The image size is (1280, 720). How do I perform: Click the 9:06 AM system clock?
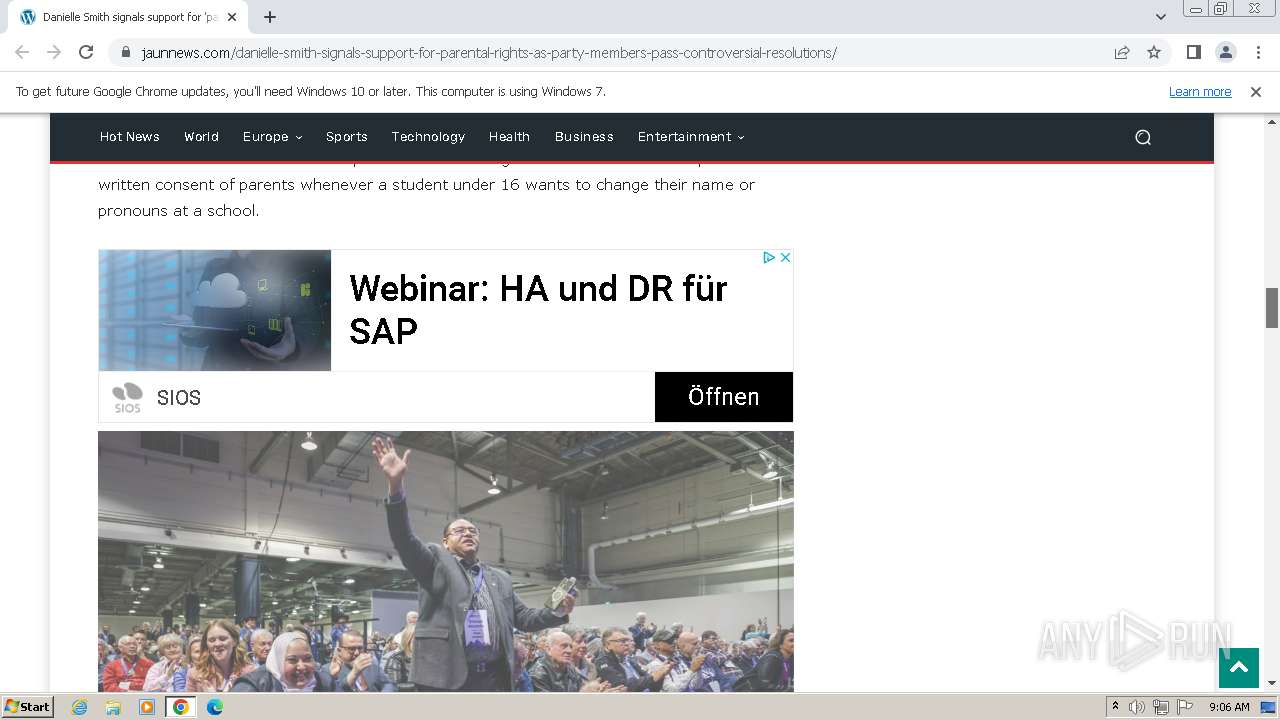point(1229,707)
